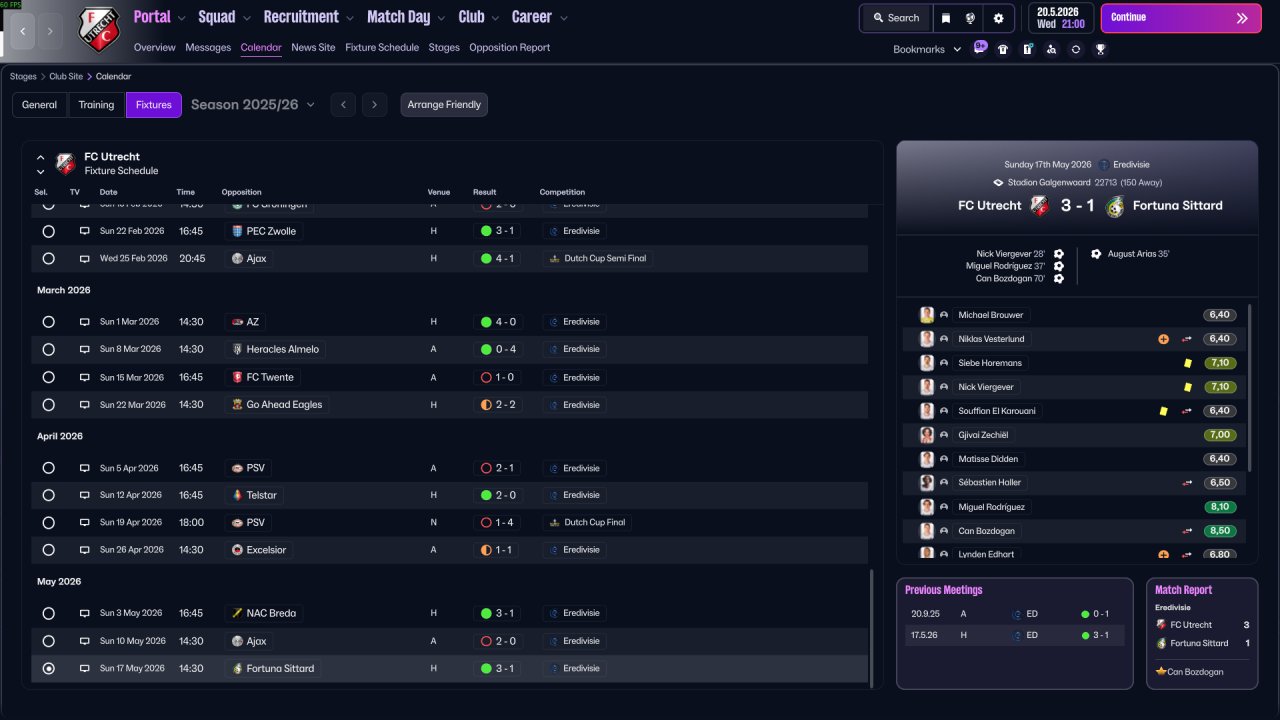1280x720 pixels.
Task: Select the Ajax 25 Feb fixture radio button
Action: click(48, 258)
